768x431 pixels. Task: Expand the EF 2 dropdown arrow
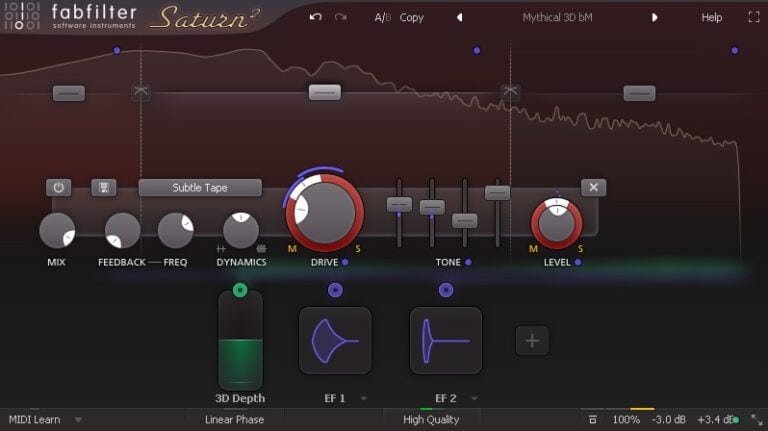(474, 399)
